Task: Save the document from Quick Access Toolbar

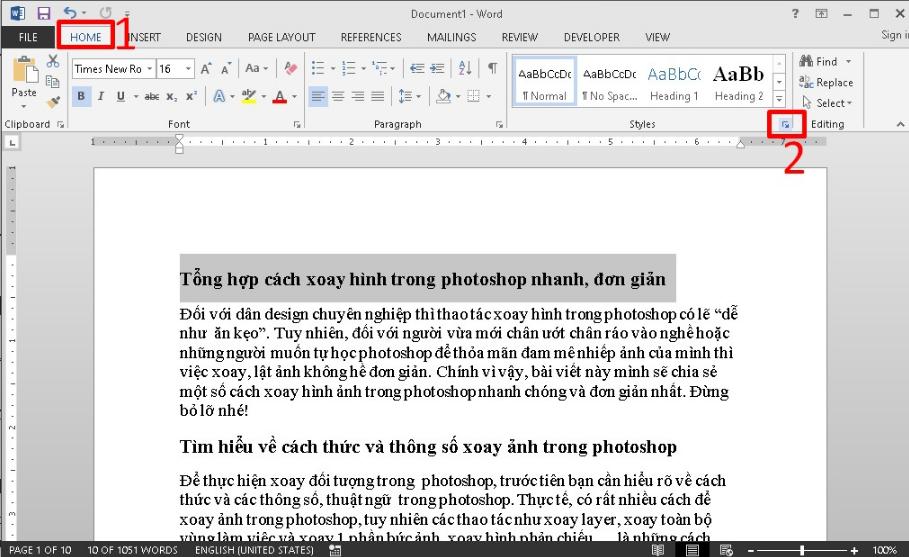Action: pos(43,14)
